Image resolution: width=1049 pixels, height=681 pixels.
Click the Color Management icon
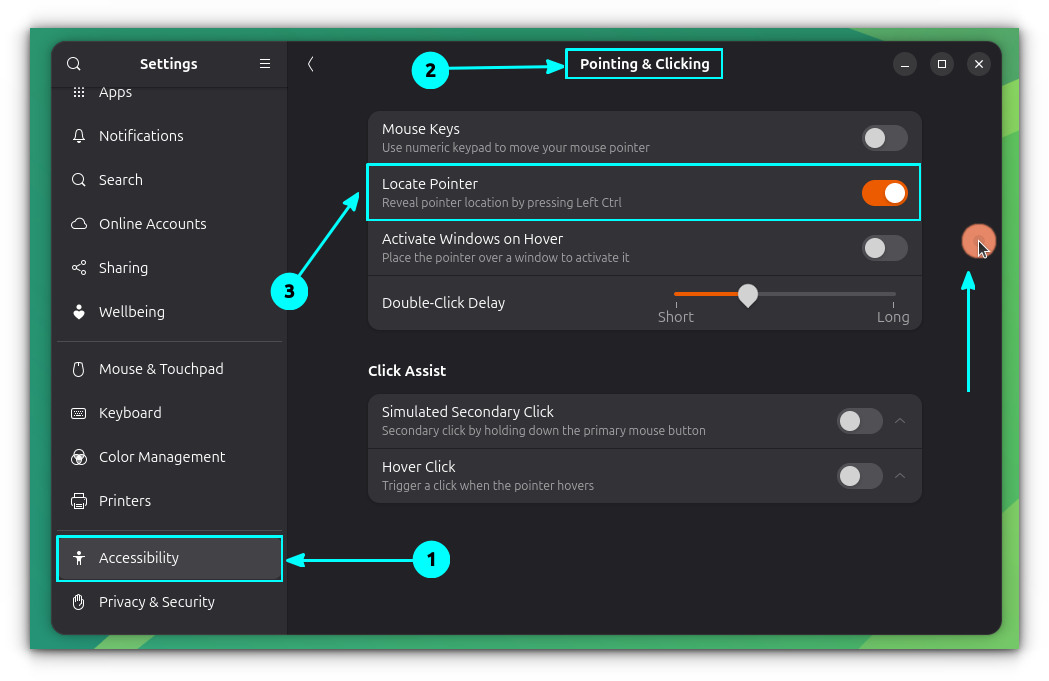pos(79,457)
